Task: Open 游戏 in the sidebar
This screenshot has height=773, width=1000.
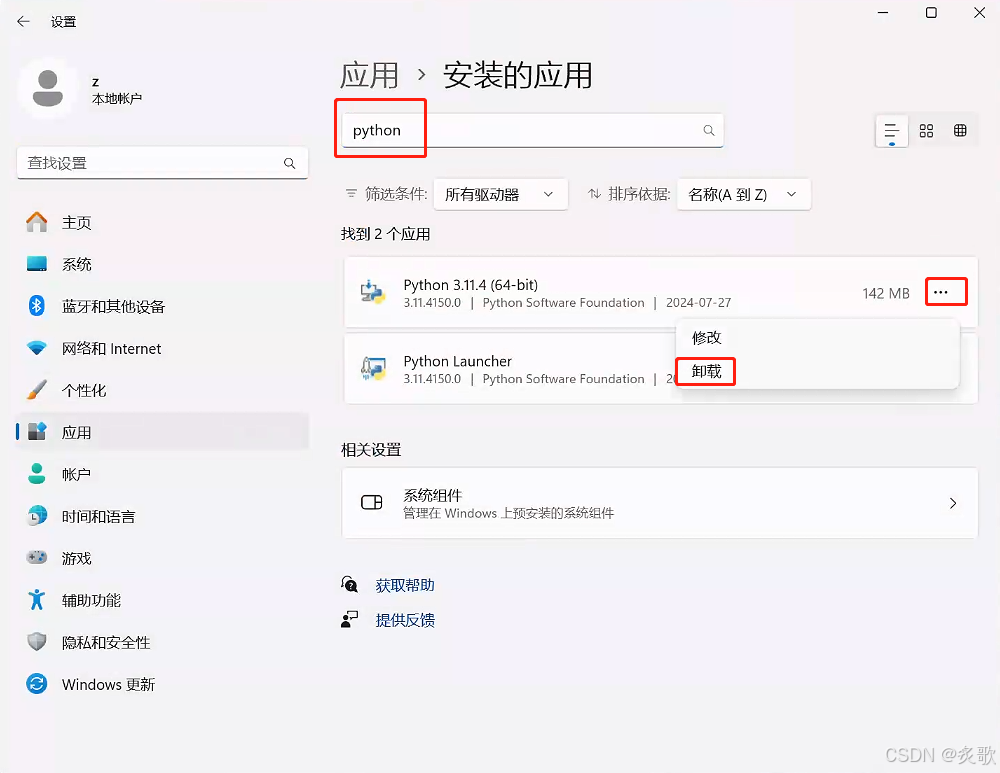Action: pos(163,558)
